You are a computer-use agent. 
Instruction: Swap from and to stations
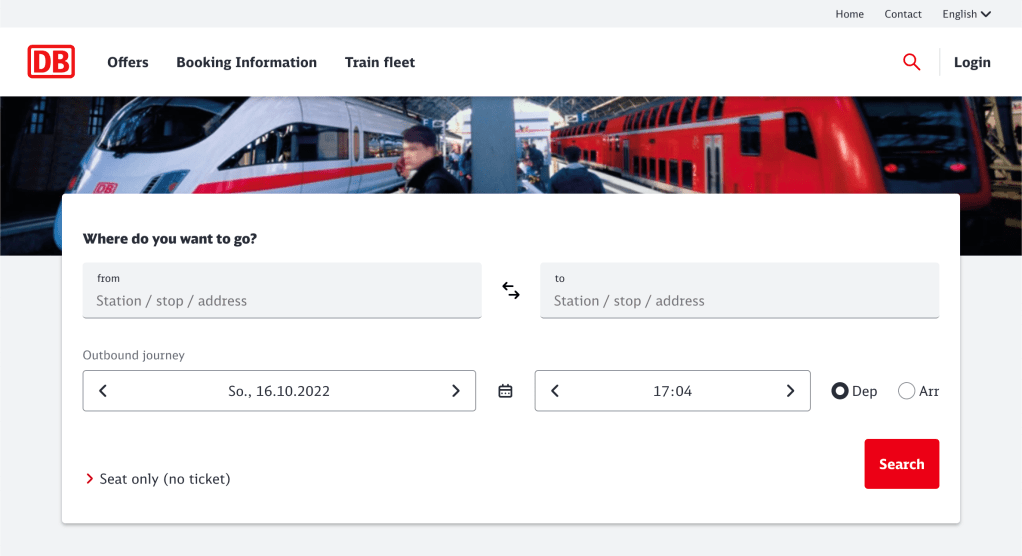pyautogui.click(x=511, y=291)
